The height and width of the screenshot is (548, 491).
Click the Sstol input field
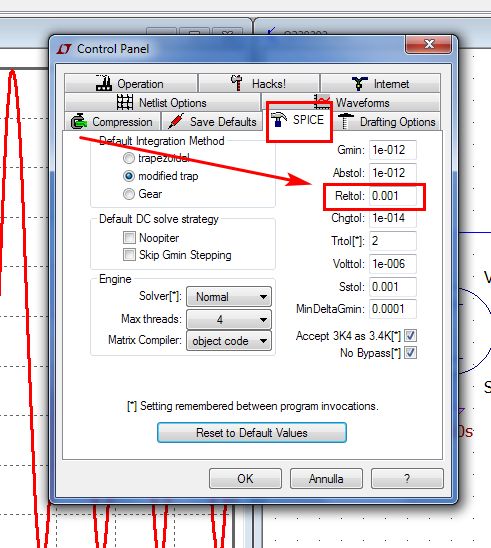pyautogui.click(x=392, y=287)
